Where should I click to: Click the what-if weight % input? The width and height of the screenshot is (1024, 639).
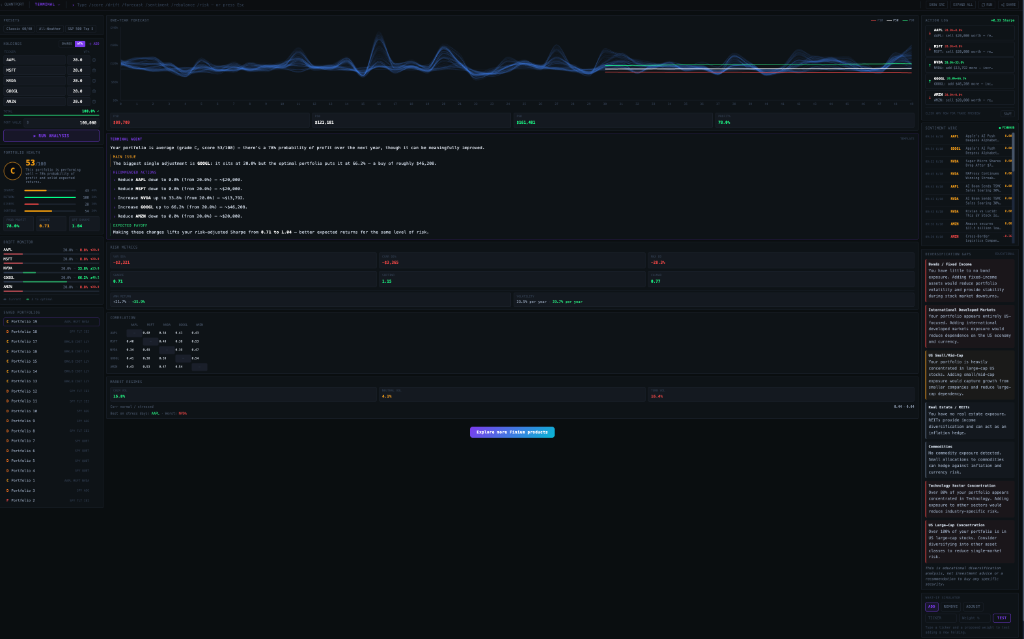point(974,617)
